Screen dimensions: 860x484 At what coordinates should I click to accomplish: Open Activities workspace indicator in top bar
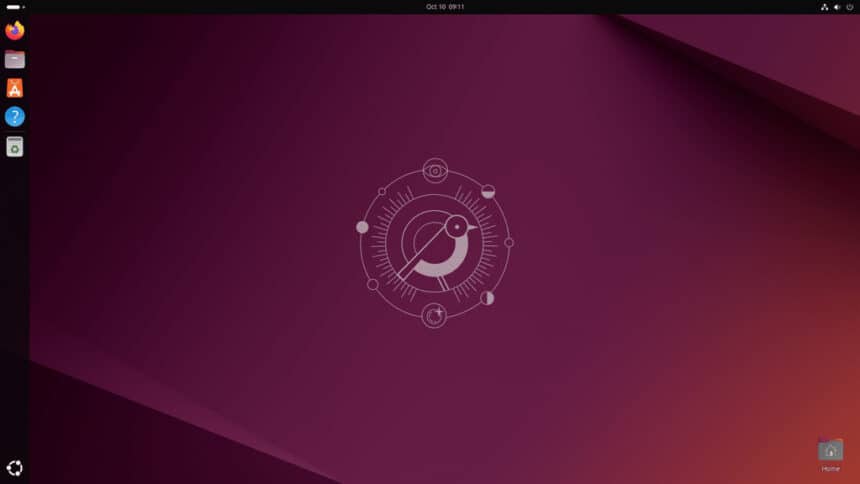[x=15, y=7]
